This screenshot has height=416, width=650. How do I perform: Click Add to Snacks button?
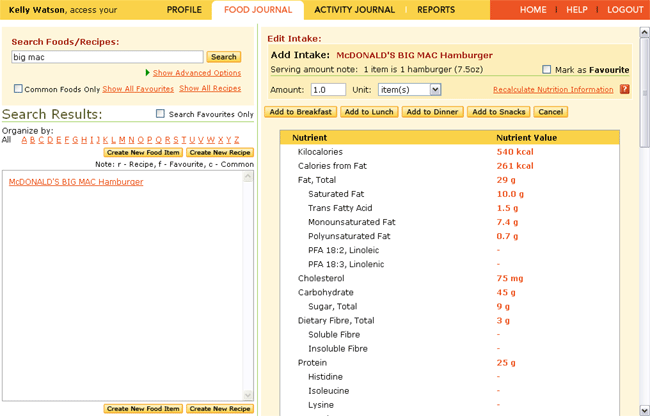point(498,112)
